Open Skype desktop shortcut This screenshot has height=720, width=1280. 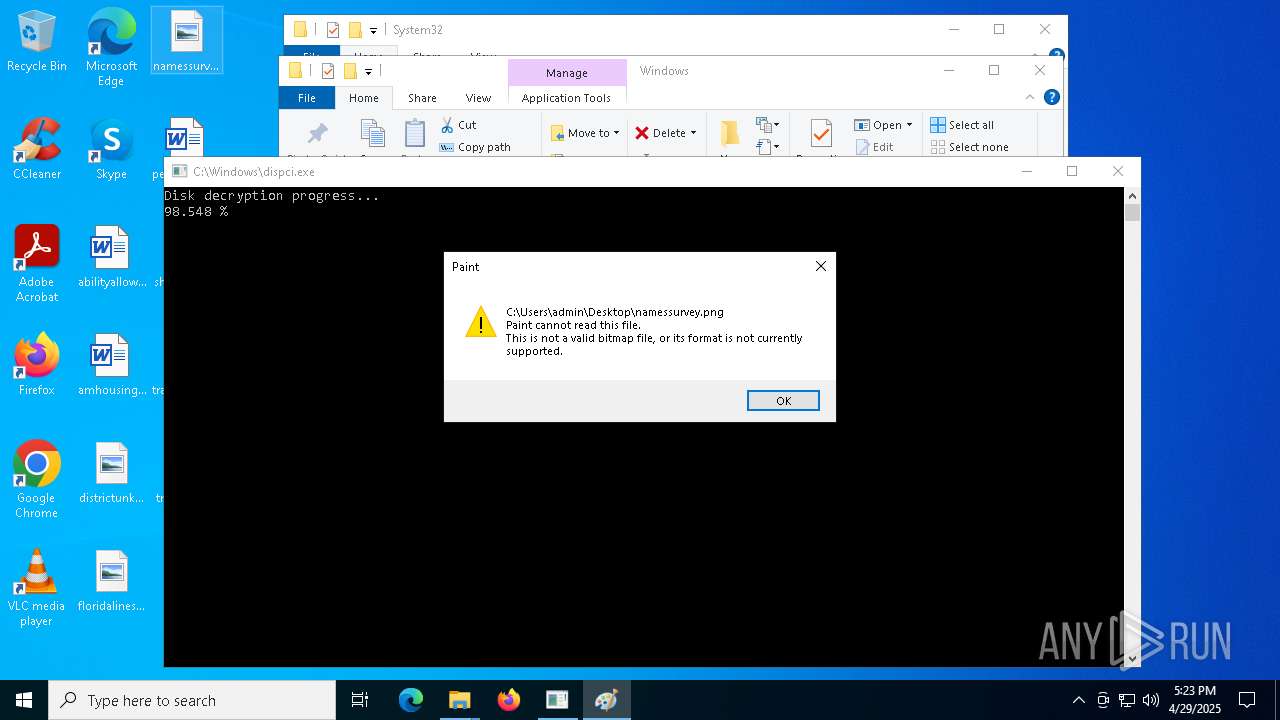(111, 149)
